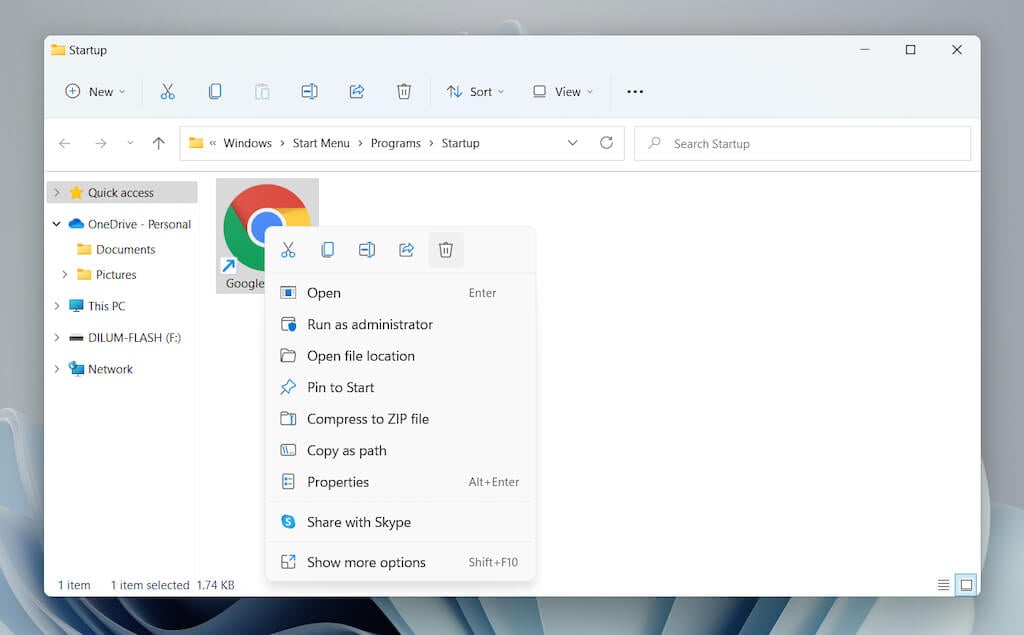
Task: Expand the Quick access tree node
Action: point(57,193)
